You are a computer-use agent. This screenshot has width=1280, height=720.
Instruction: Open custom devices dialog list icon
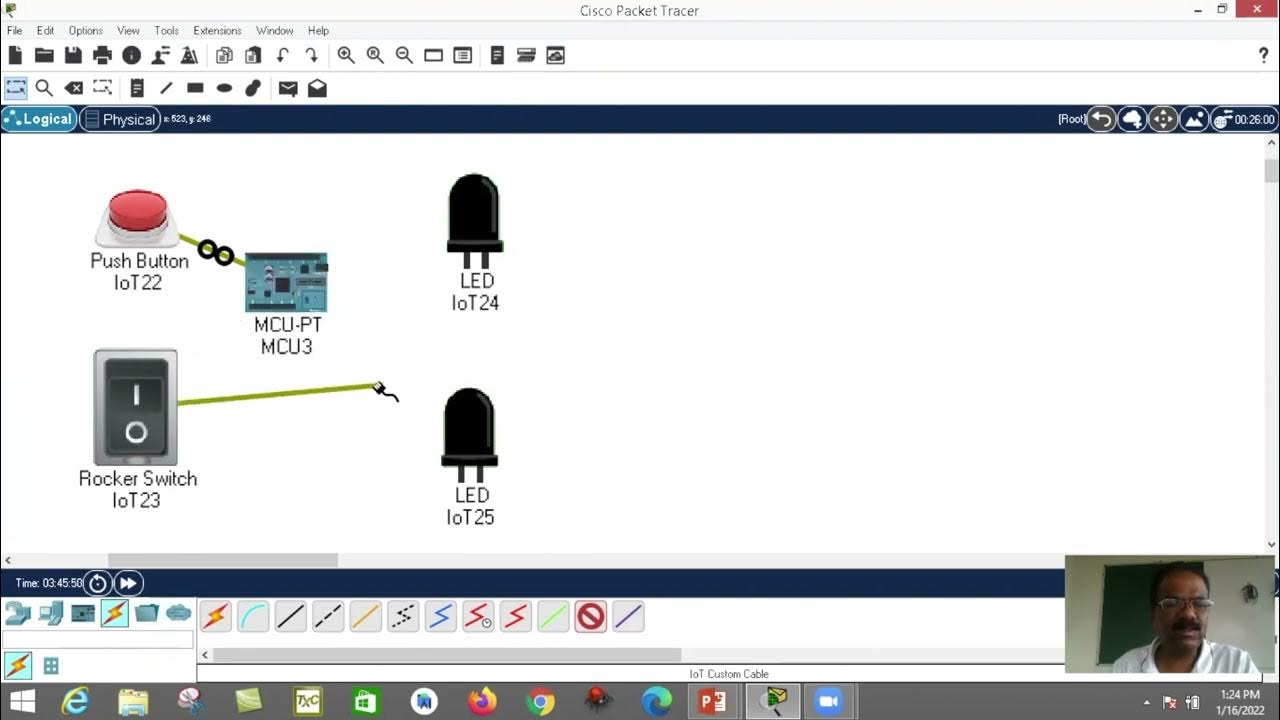pyautogui.click(x=462, y=56)
